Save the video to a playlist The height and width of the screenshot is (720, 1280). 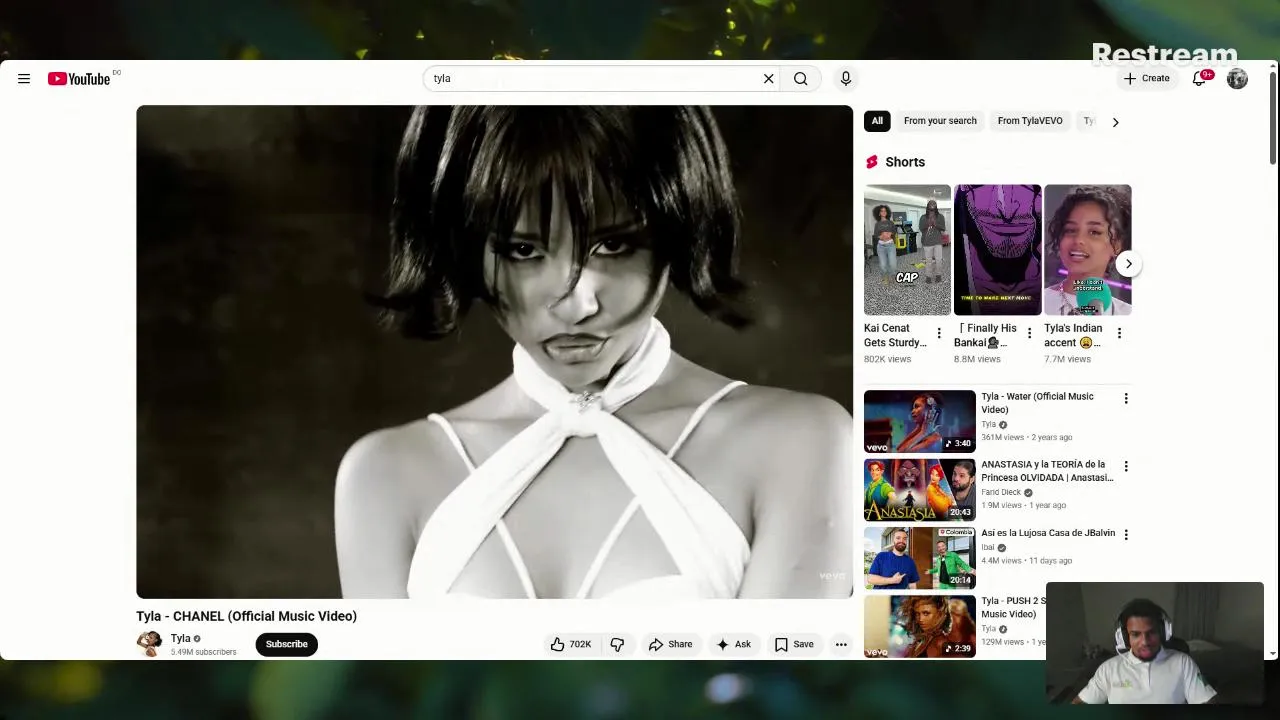(794, 645)
